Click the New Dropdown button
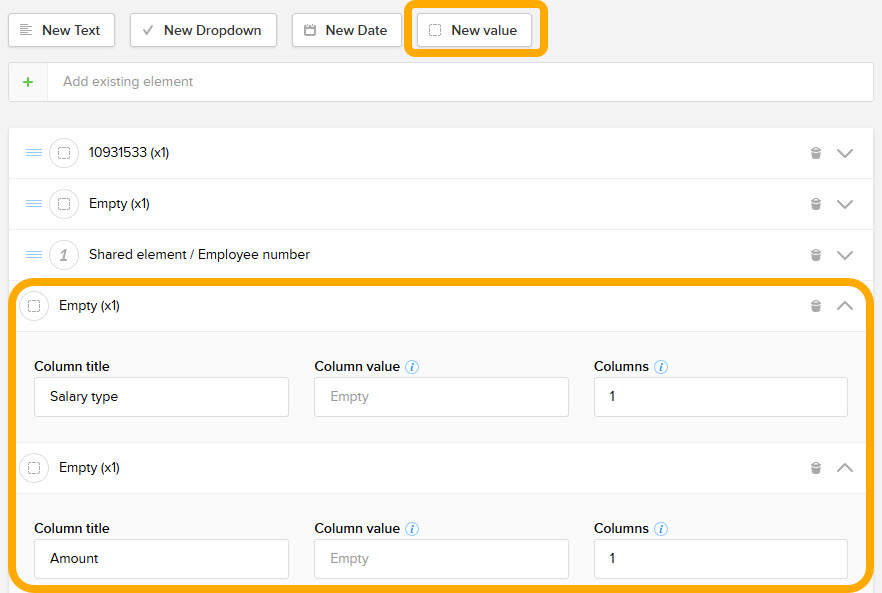882x593 pixels. coord(203,30)
